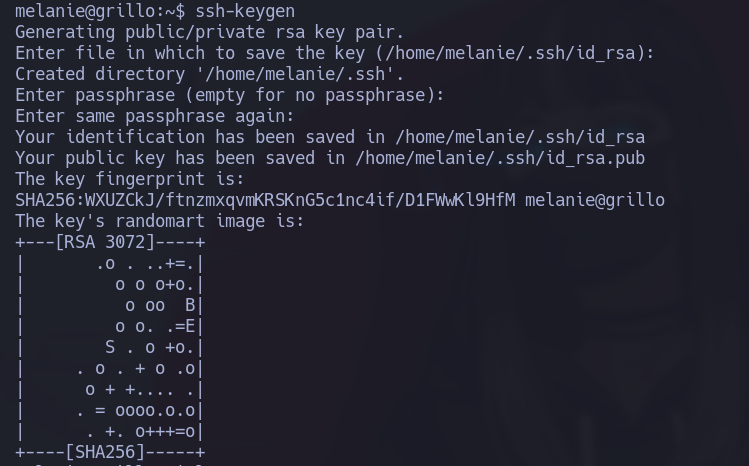Click the 'Enter passphrase (empty for no passphrase)' line

229,95
